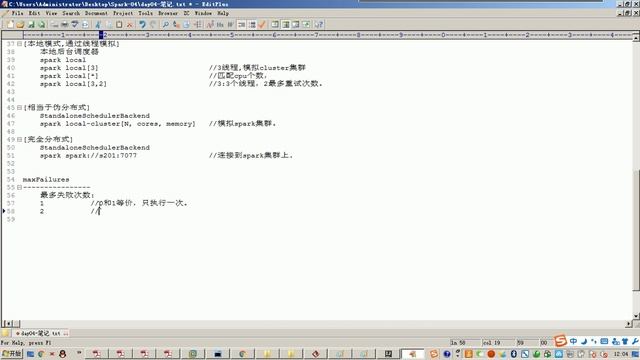Toggle Sogou Chinese/English mode 中 button
Viewport: 640px width, 360px height.
(x=573, y=341)
